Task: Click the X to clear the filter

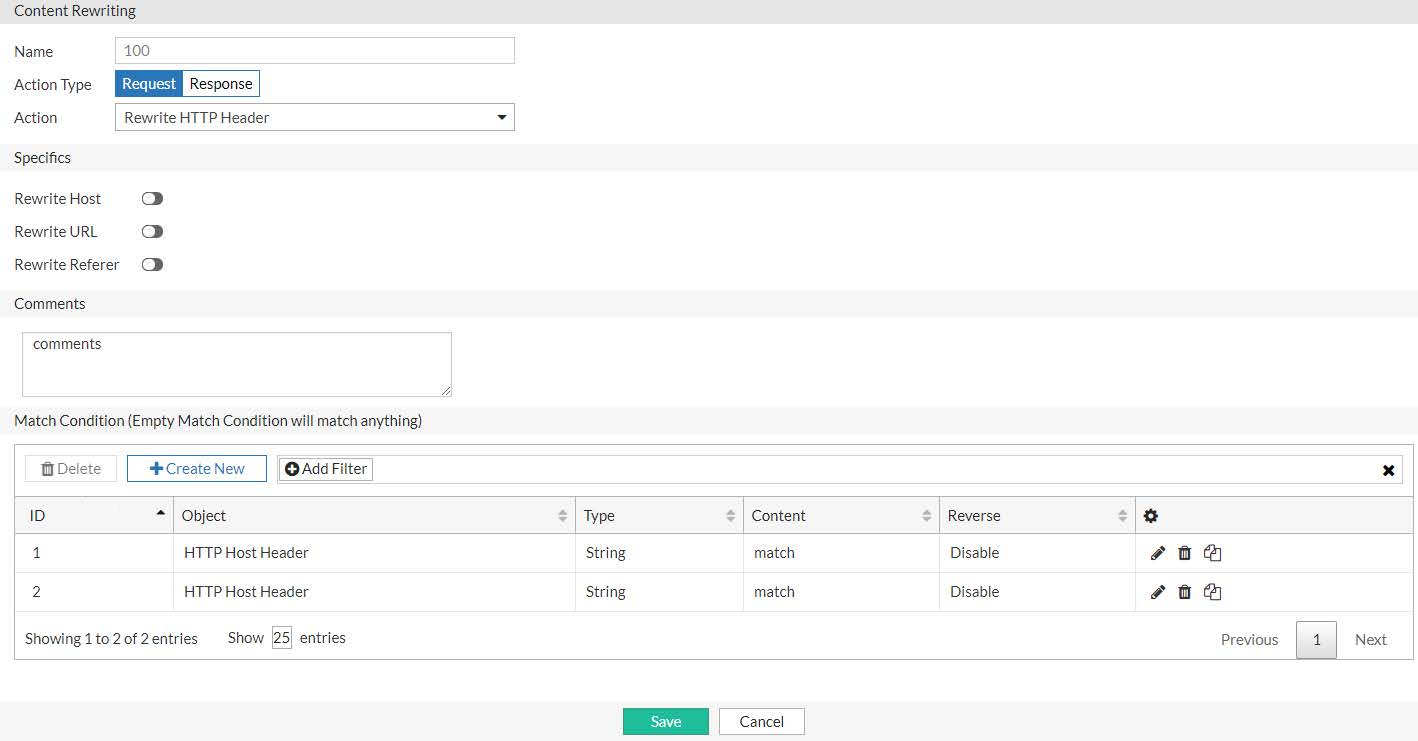Action: coord(1388,469)
